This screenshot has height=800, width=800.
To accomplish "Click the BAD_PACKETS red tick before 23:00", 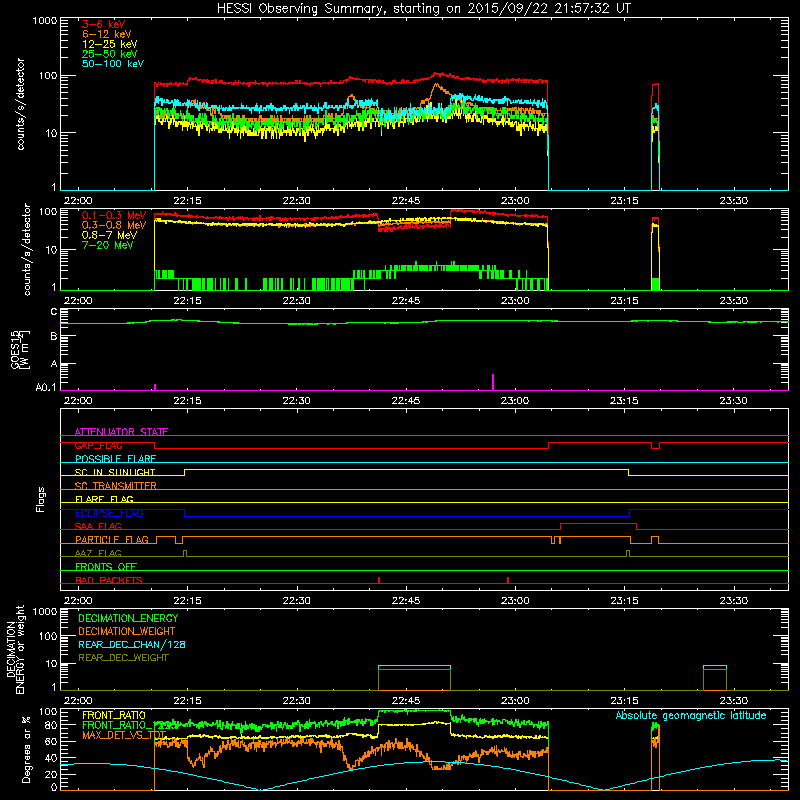I will pyautogui.click(x=508, y=580).
